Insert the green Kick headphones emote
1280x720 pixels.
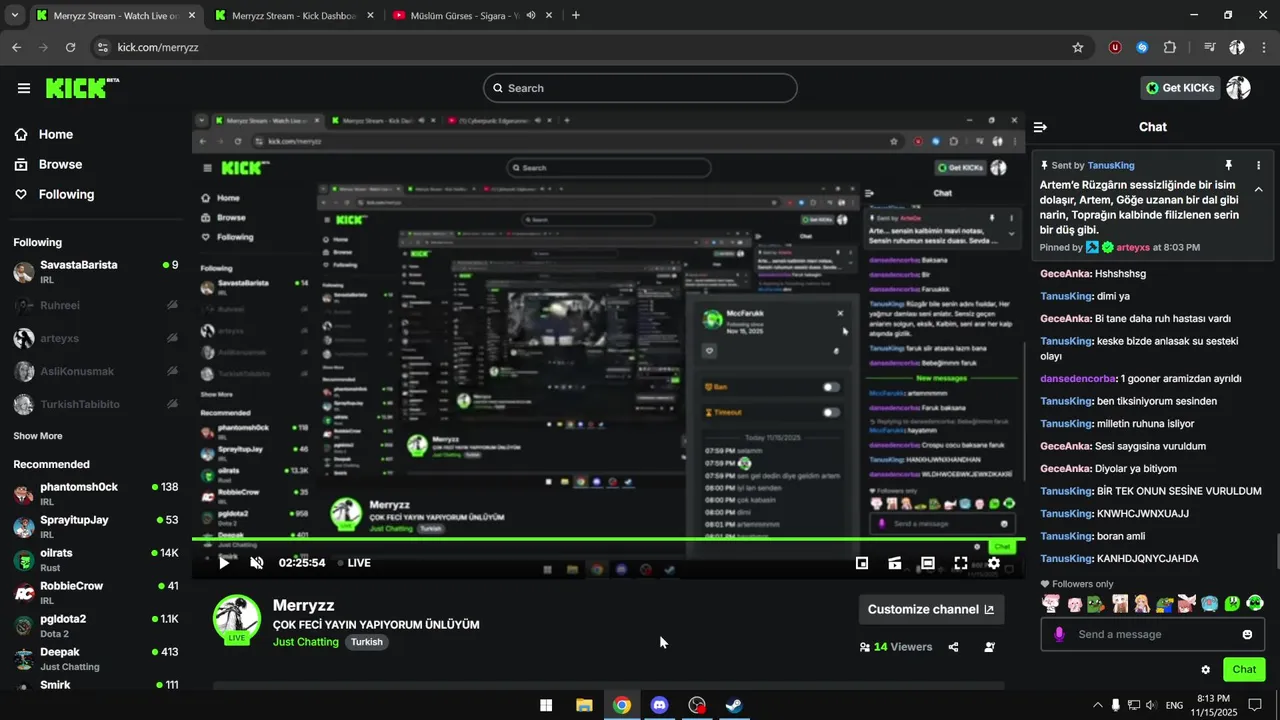tap(1256, 603)
